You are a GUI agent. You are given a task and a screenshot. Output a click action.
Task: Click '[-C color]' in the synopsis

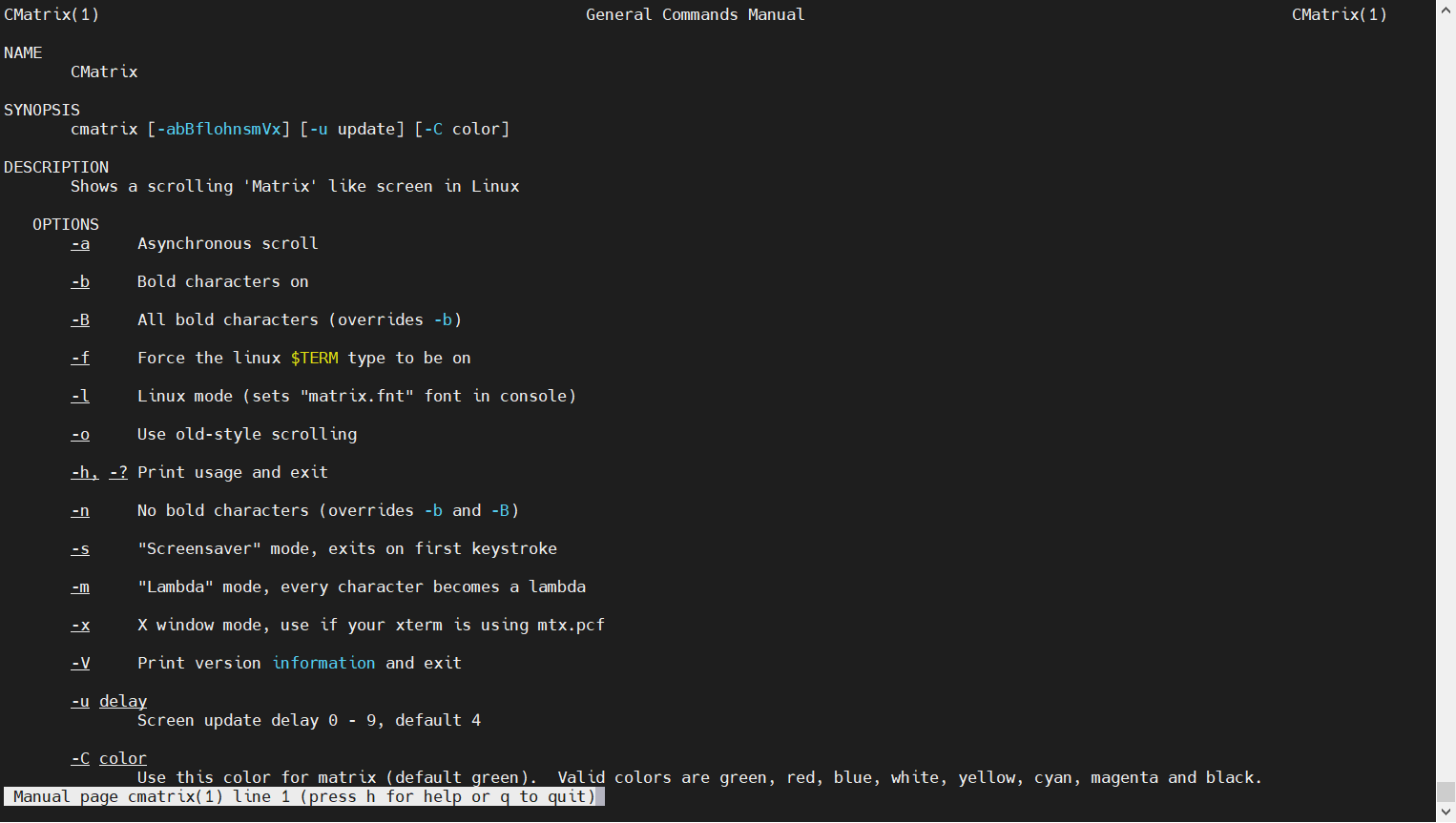point(462,129)
